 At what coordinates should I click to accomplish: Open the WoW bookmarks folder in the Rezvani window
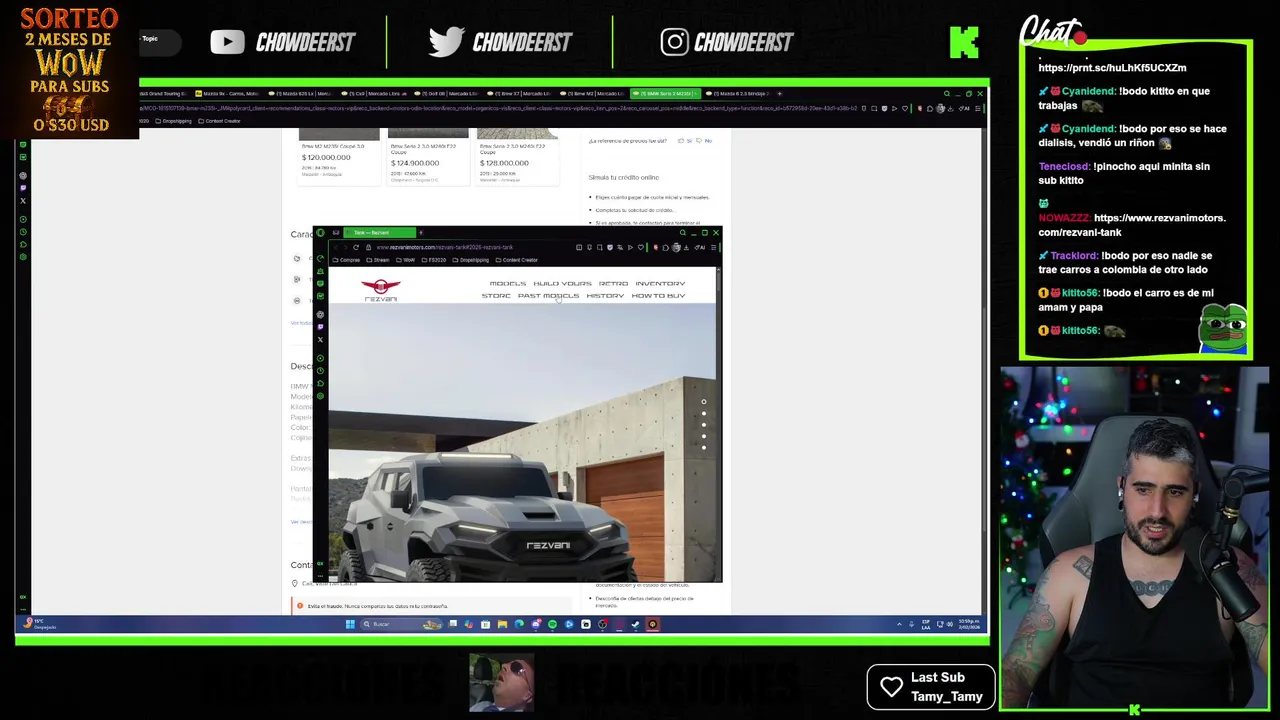[x=405, y=260]
